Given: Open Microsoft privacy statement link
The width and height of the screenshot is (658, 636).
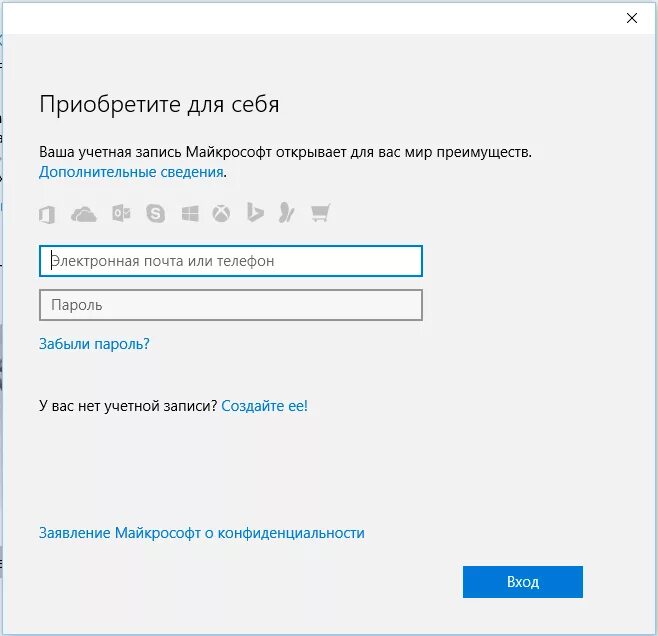Looking at the screenshot, I should [x=202, y=533].
